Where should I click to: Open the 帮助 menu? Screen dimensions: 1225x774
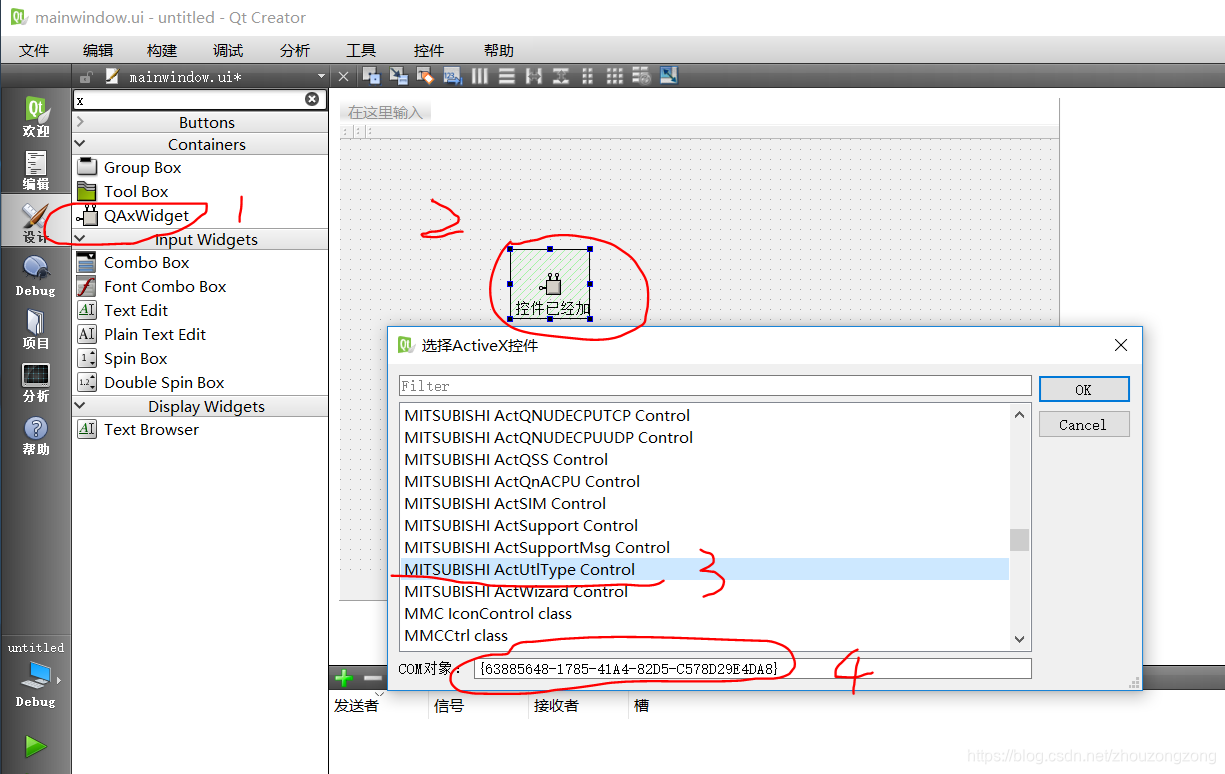point(499,50)
